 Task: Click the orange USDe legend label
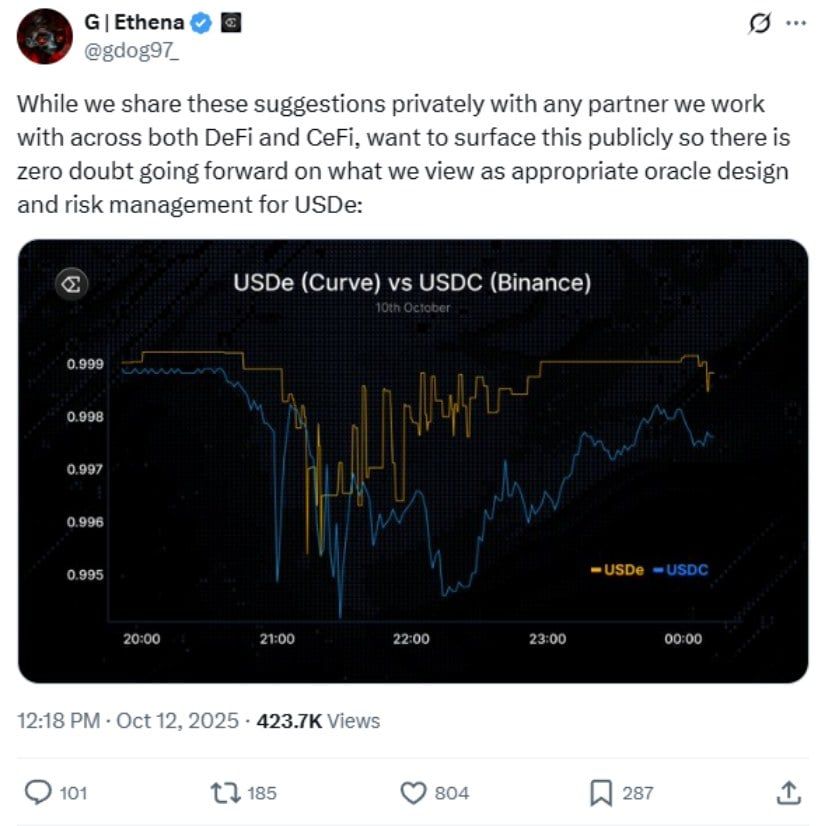tap(622, 570)
